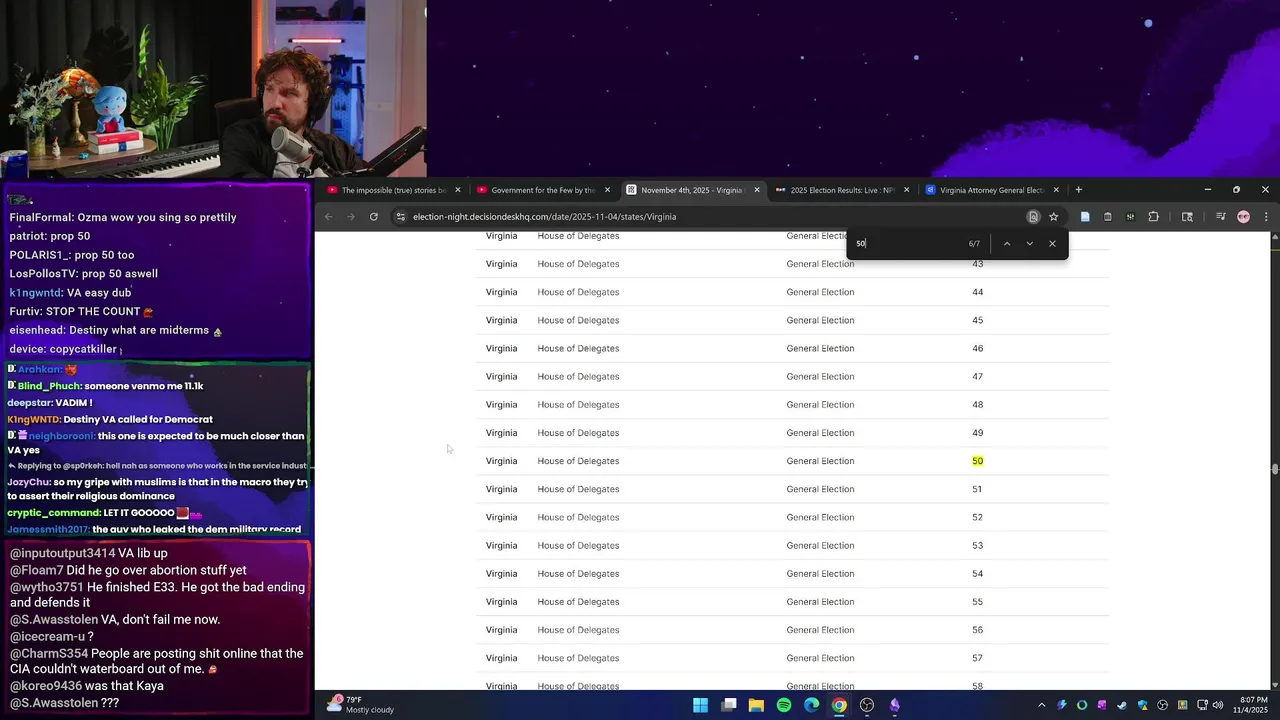Click '@CharmS354' in the bottom chat

[x=49, y=654]
